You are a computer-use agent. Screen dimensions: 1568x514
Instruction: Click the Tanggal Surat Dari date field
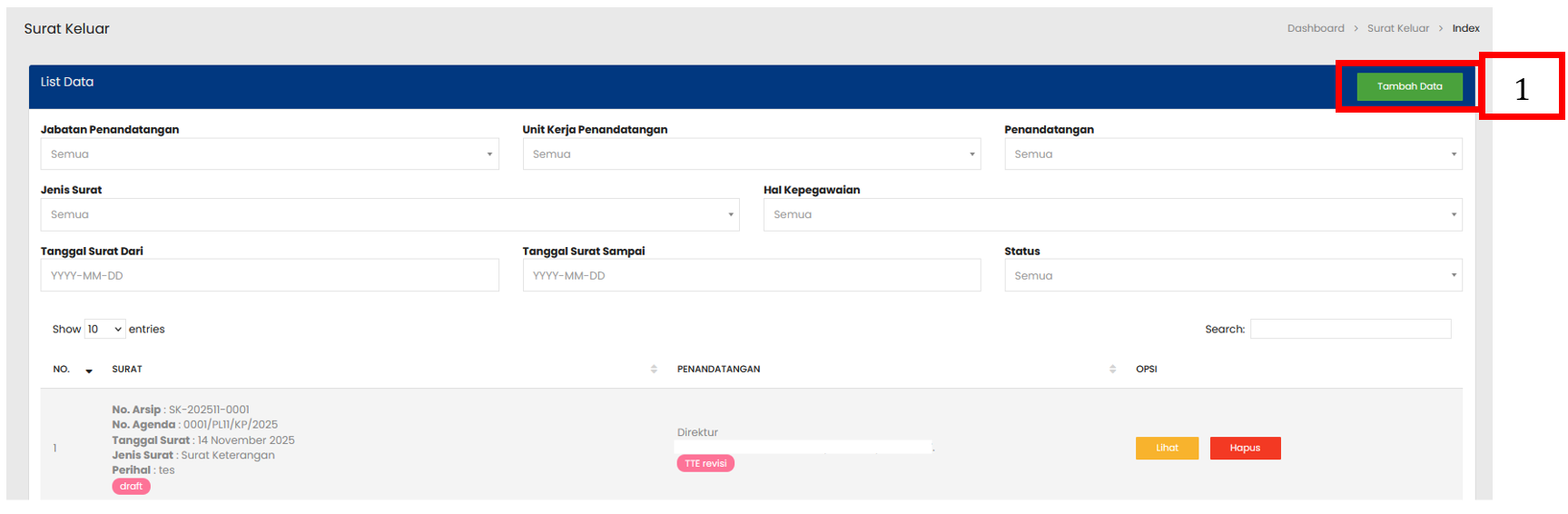pos(269,276)
